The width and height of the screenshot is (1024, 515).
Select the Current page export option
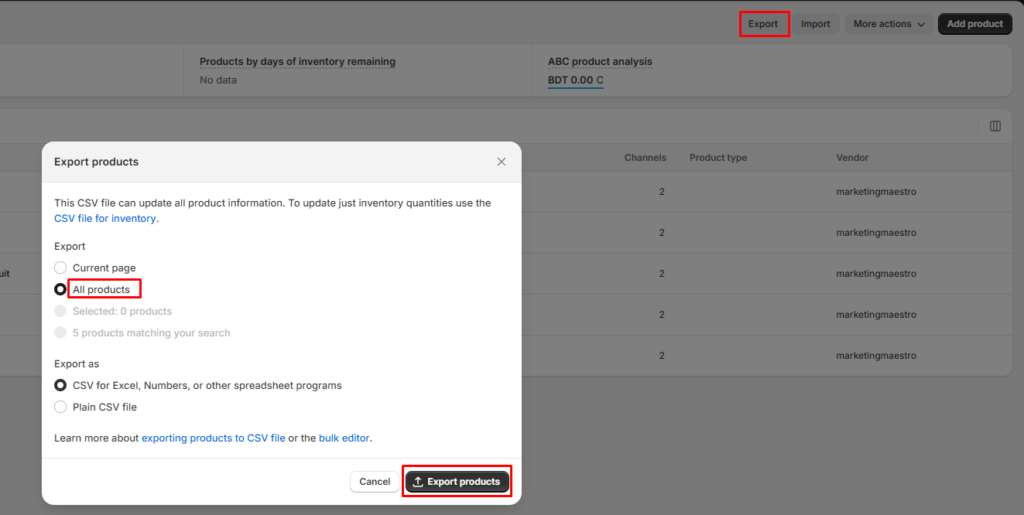point(60,268)
